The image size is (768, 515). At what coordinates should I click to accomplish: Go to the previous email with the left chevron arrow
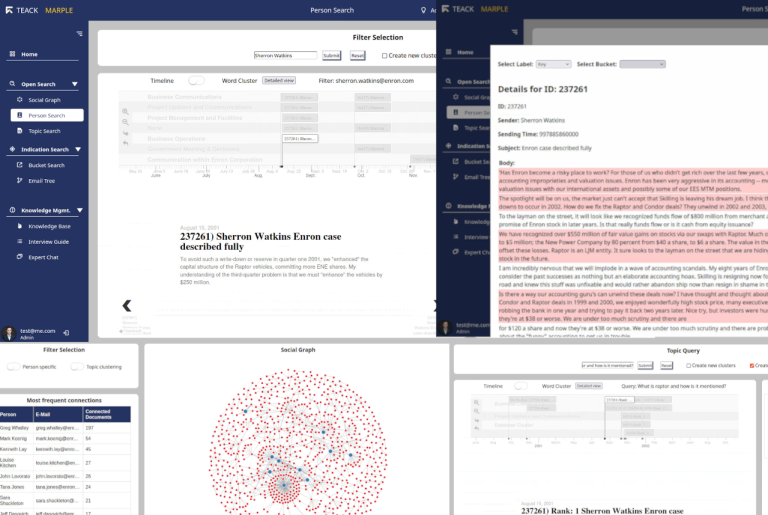coord(127,306)
